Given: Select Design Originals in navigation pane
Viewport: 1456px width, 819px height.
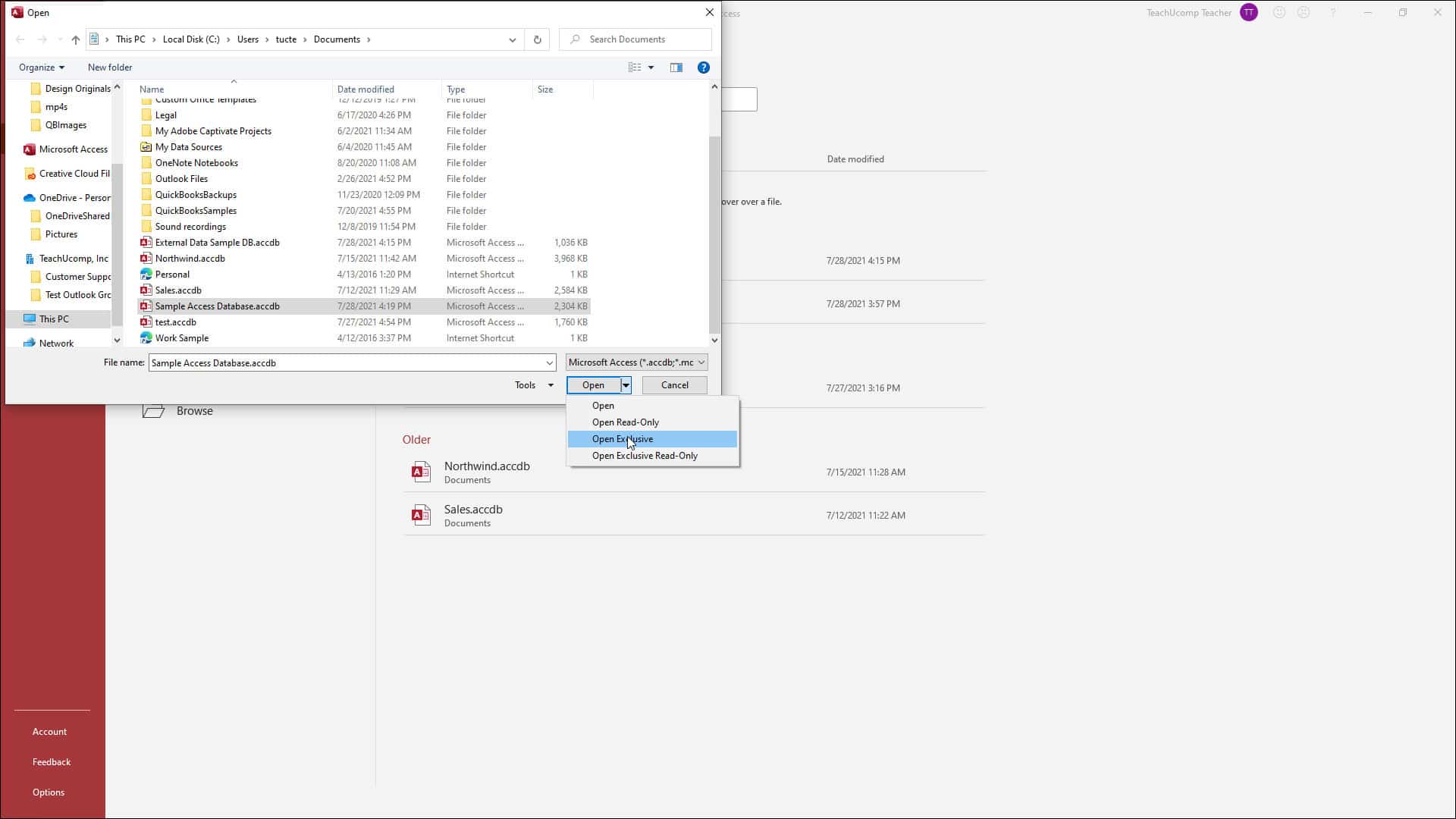Looking at the screenshot, I should (71, 89).
